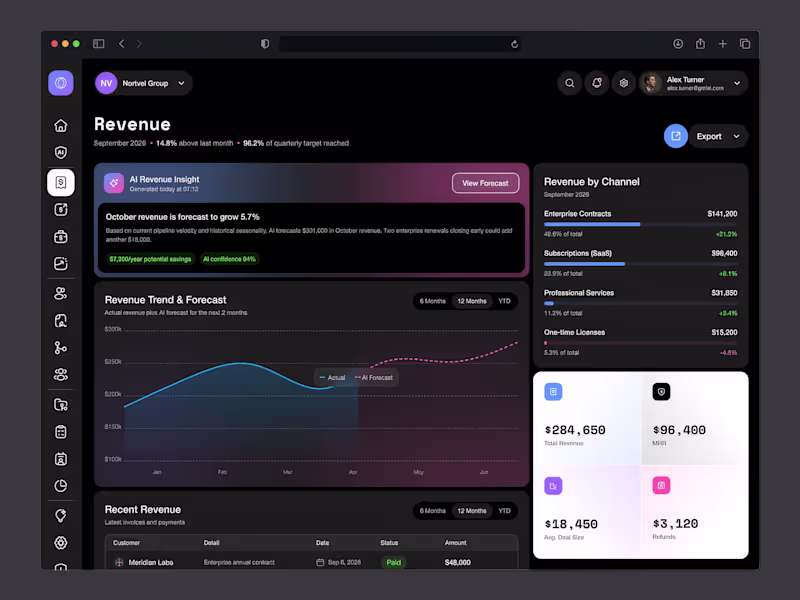Select 6 Months in Revenue Trend chart
800x600 pixels.
[433, 301]
